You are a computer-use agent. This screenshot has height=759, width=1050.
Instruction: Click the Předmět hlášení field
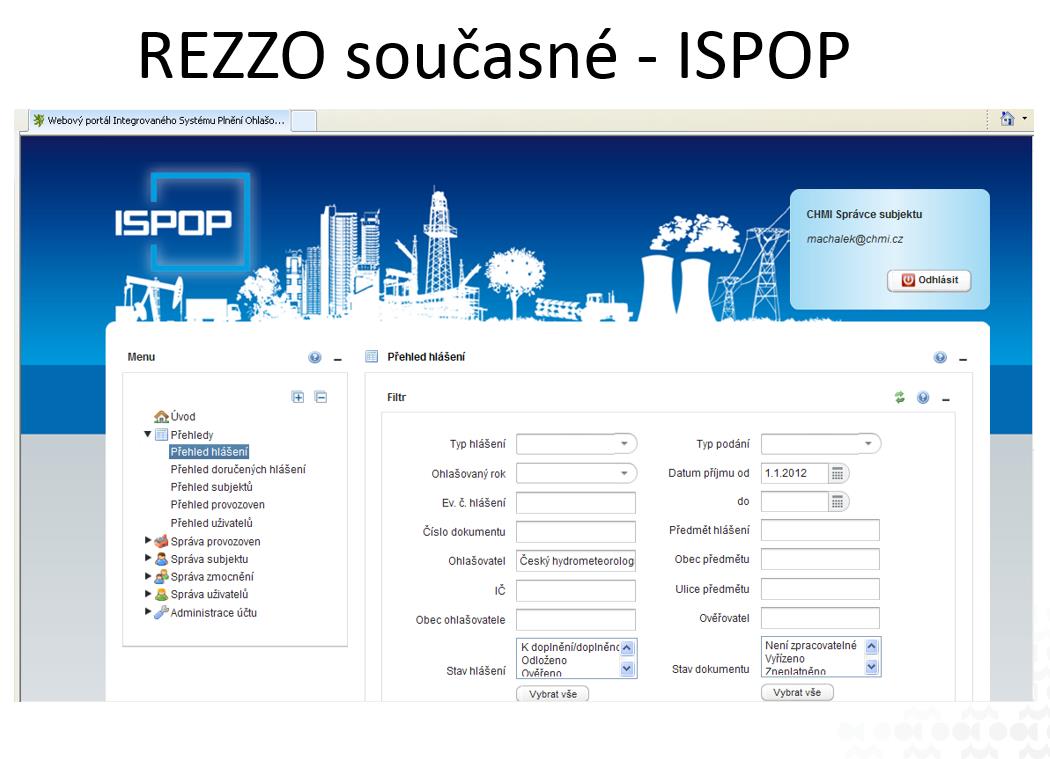point(820,530)
